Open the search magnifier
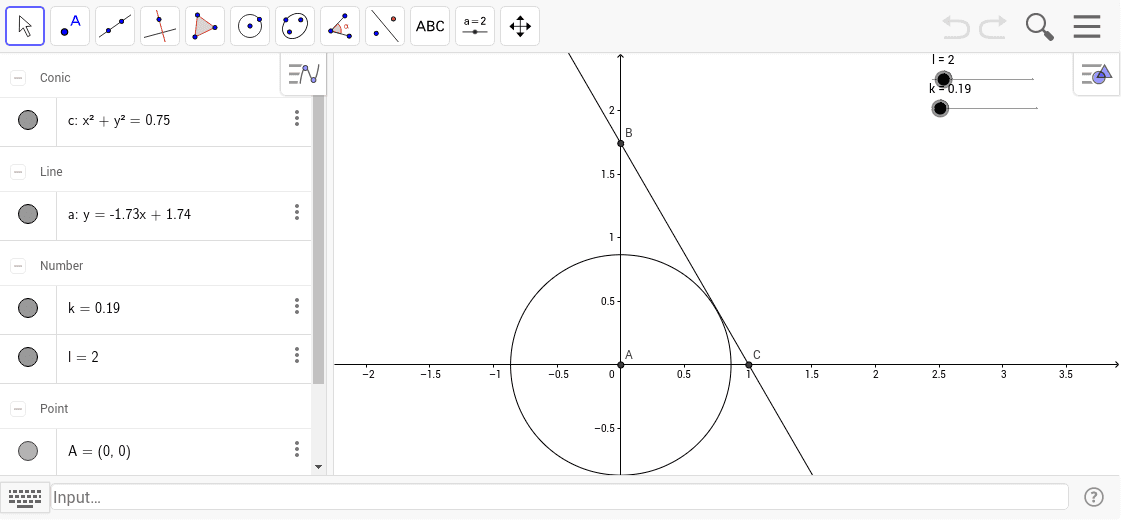Screen dimensions: 1121x520 point(1039,27)
